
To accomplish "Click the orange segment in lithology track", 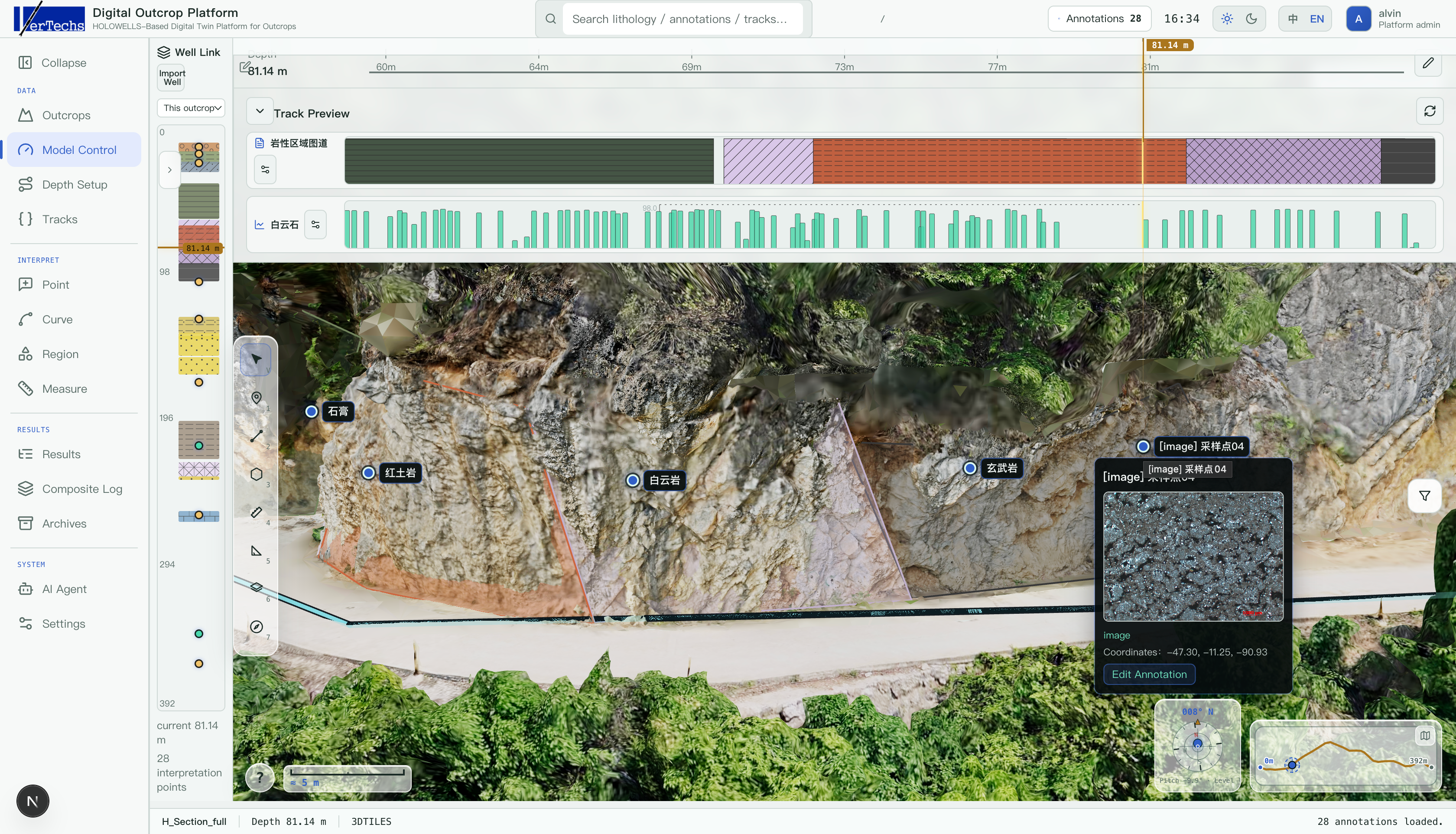I will [999, 161].
